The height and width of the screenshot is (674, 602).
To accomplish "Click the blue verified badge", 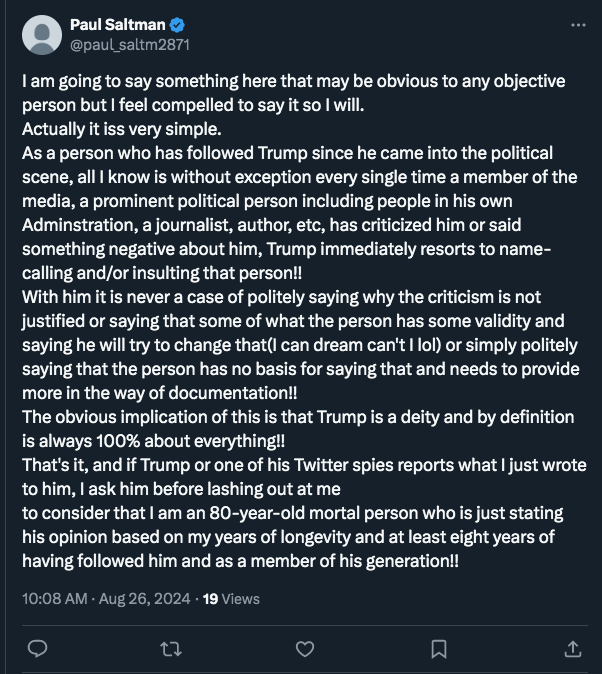I will 176,25.
